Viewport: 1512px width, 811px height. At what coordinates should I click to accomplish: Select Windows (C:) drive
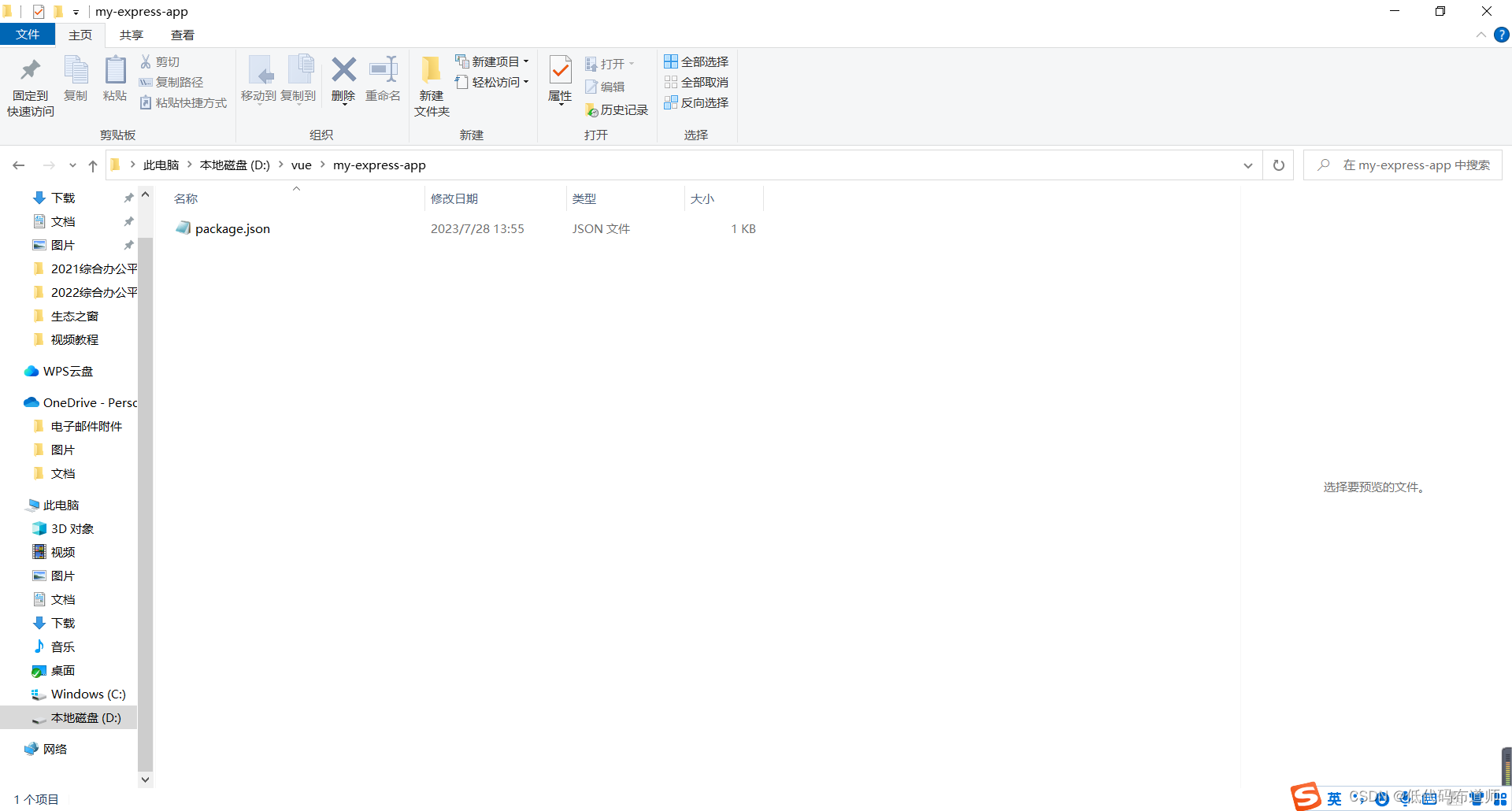(88, 694)
